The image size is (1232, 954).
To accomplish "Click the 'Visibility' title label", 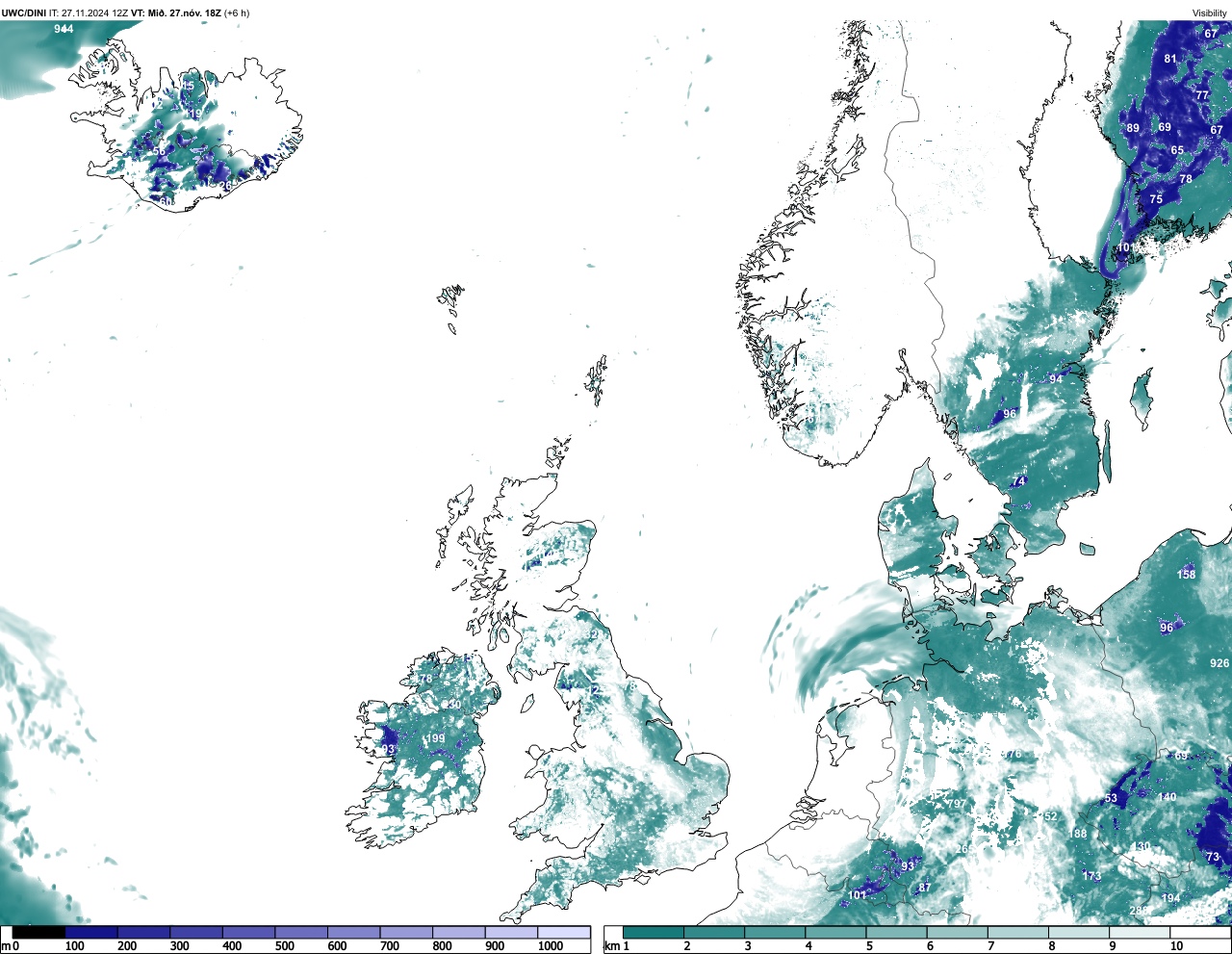I will [x=1210, y=13].
